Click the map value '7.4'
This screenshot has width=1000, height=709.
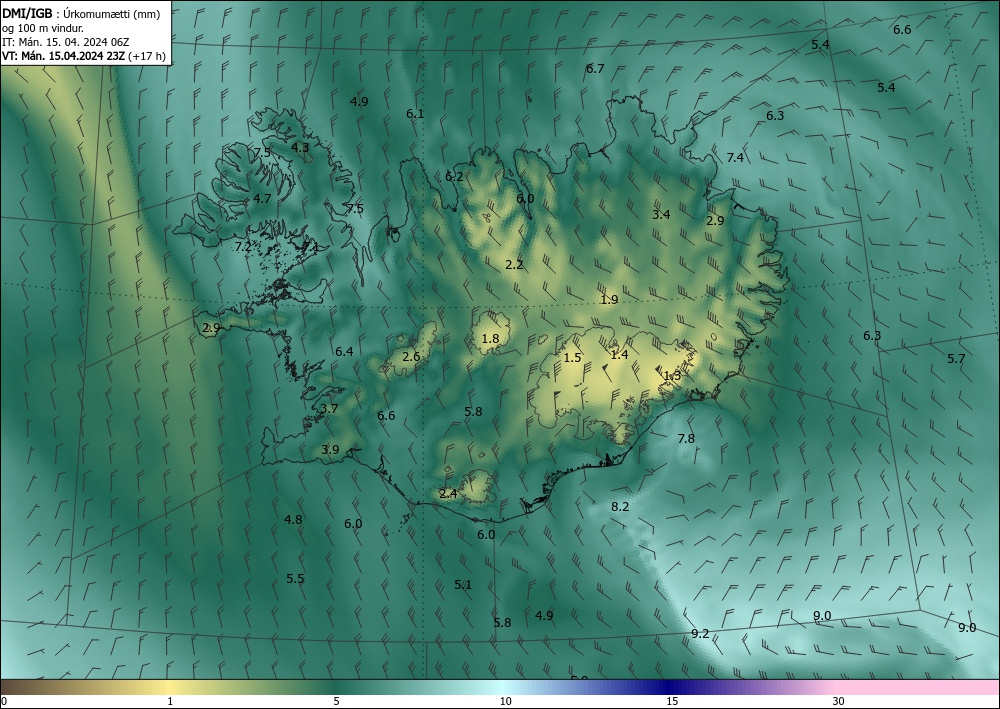(x=735, y=157)
